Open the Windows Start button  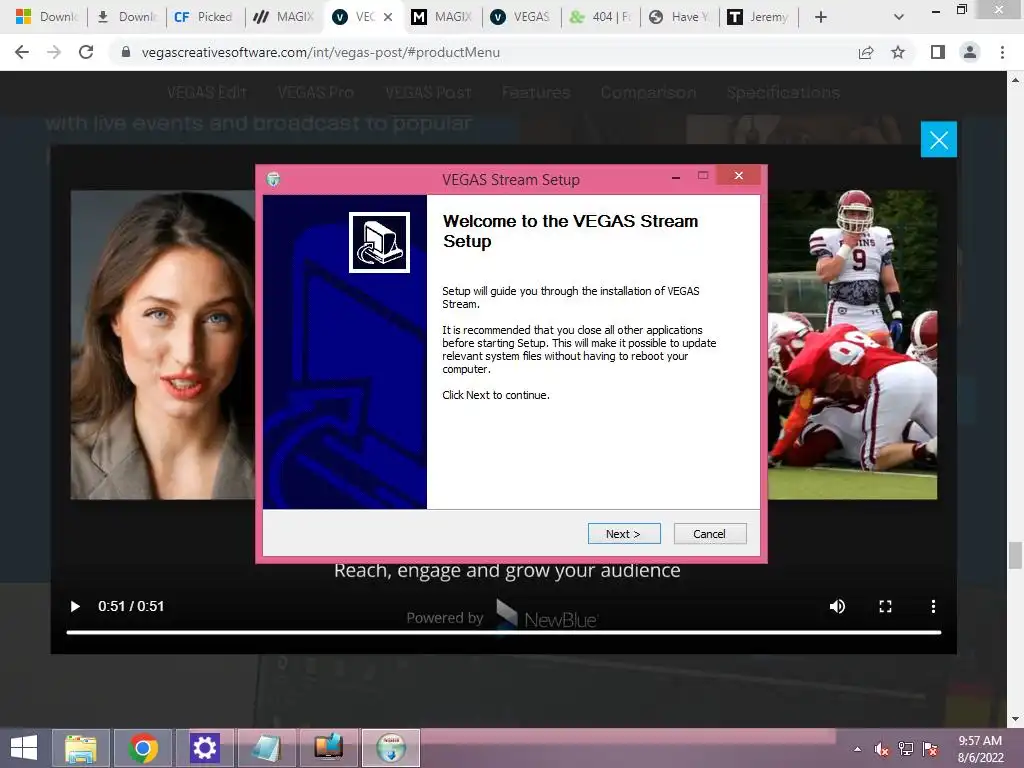click(24, 748)
